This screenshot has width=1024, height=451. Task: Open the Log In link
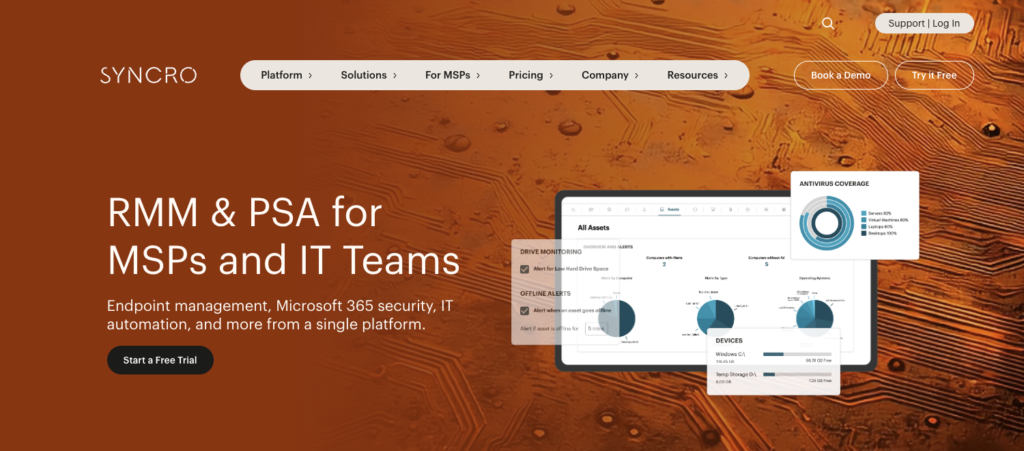946,23
